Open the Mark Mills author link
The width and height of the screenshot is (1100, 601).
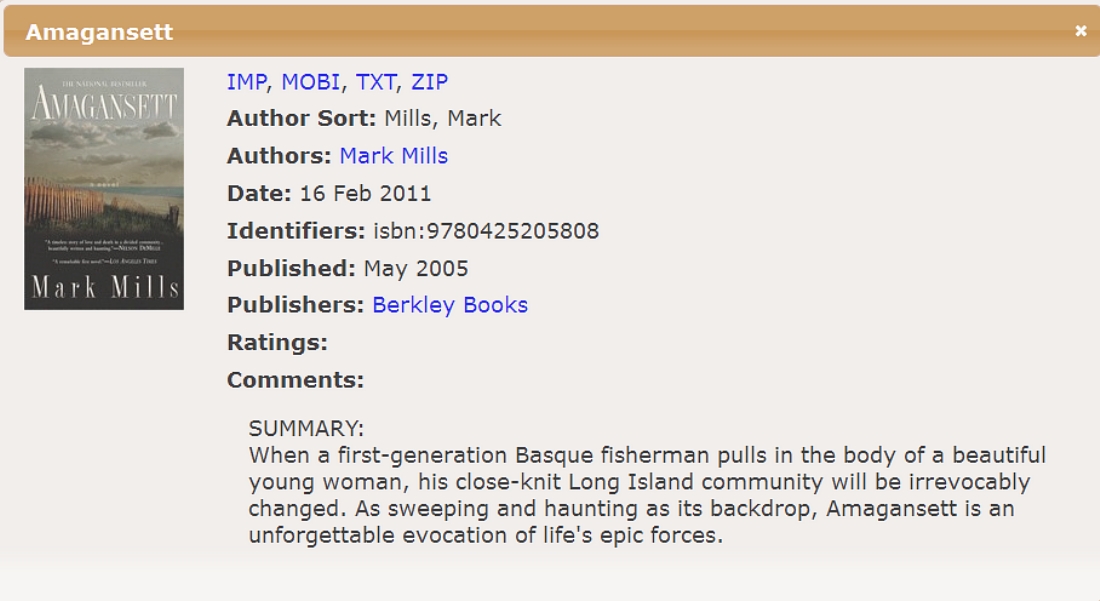tap(394, 156)
